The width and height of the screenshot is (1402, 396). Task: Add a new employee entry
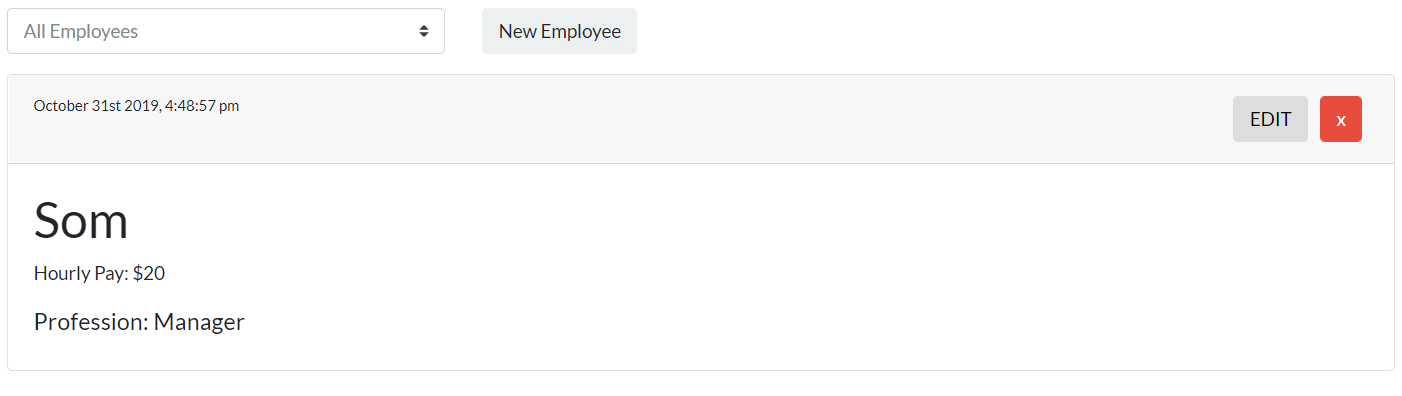559,31
